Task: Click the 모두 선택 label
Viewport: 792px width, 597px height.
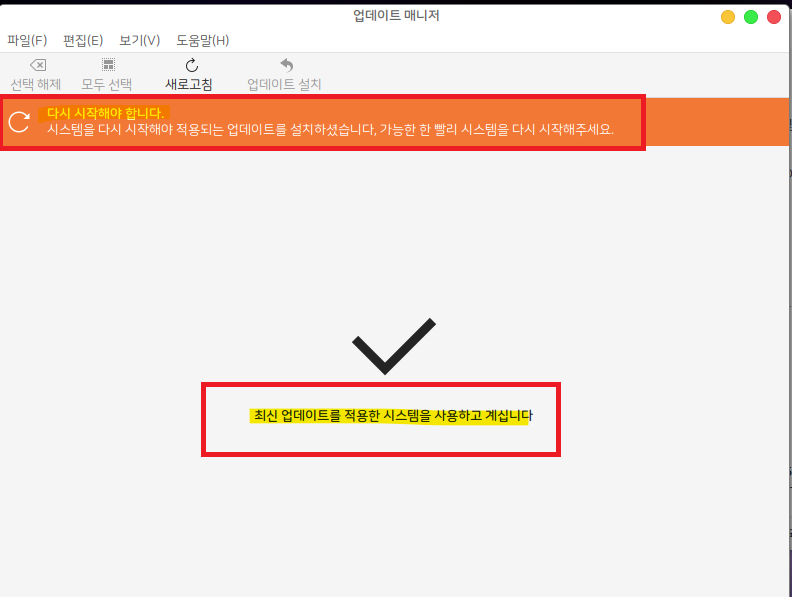Action: (107, 84)
